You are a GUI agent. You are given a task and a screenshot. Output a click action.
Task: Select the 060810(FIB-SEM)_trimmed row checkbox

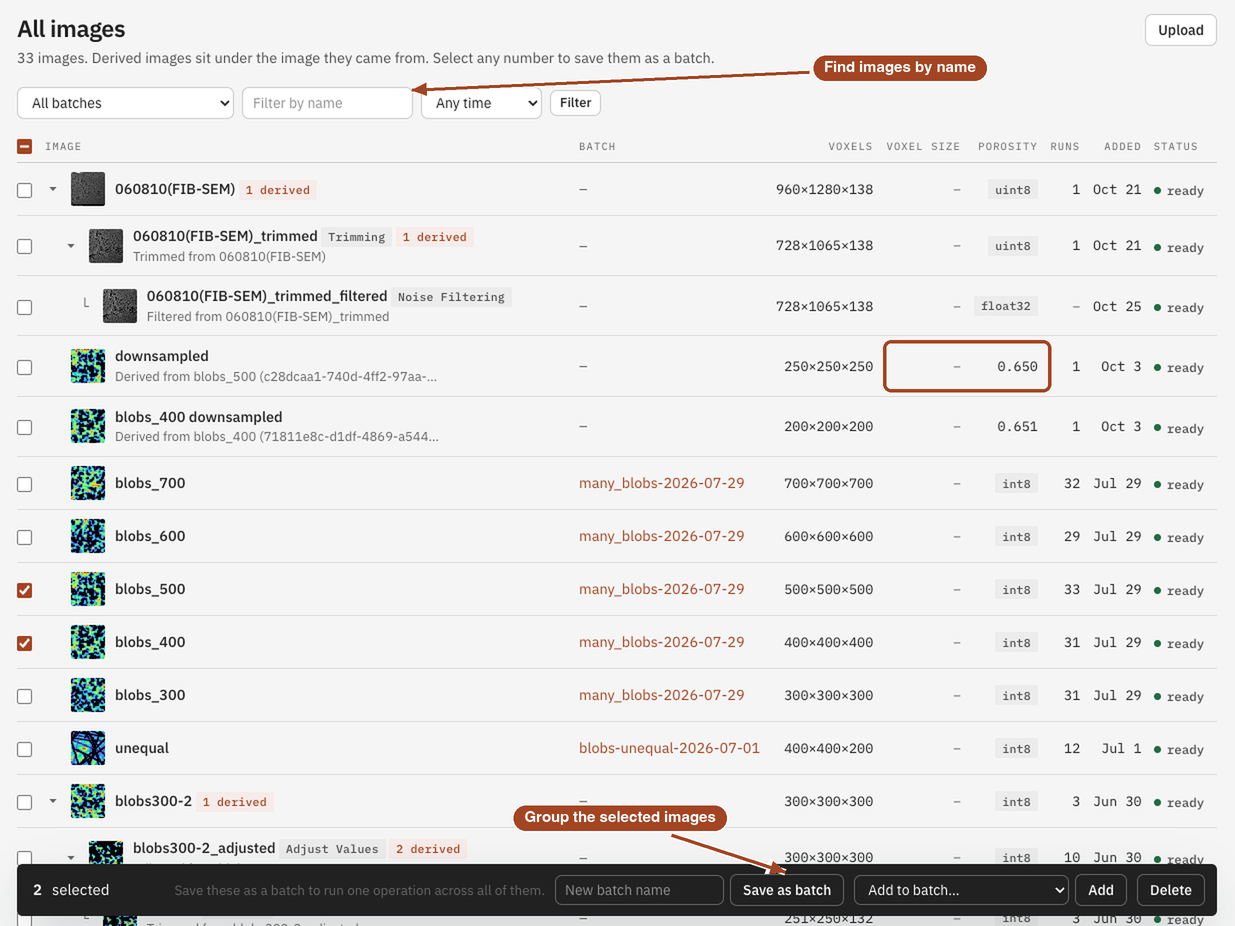click(25, 246)
